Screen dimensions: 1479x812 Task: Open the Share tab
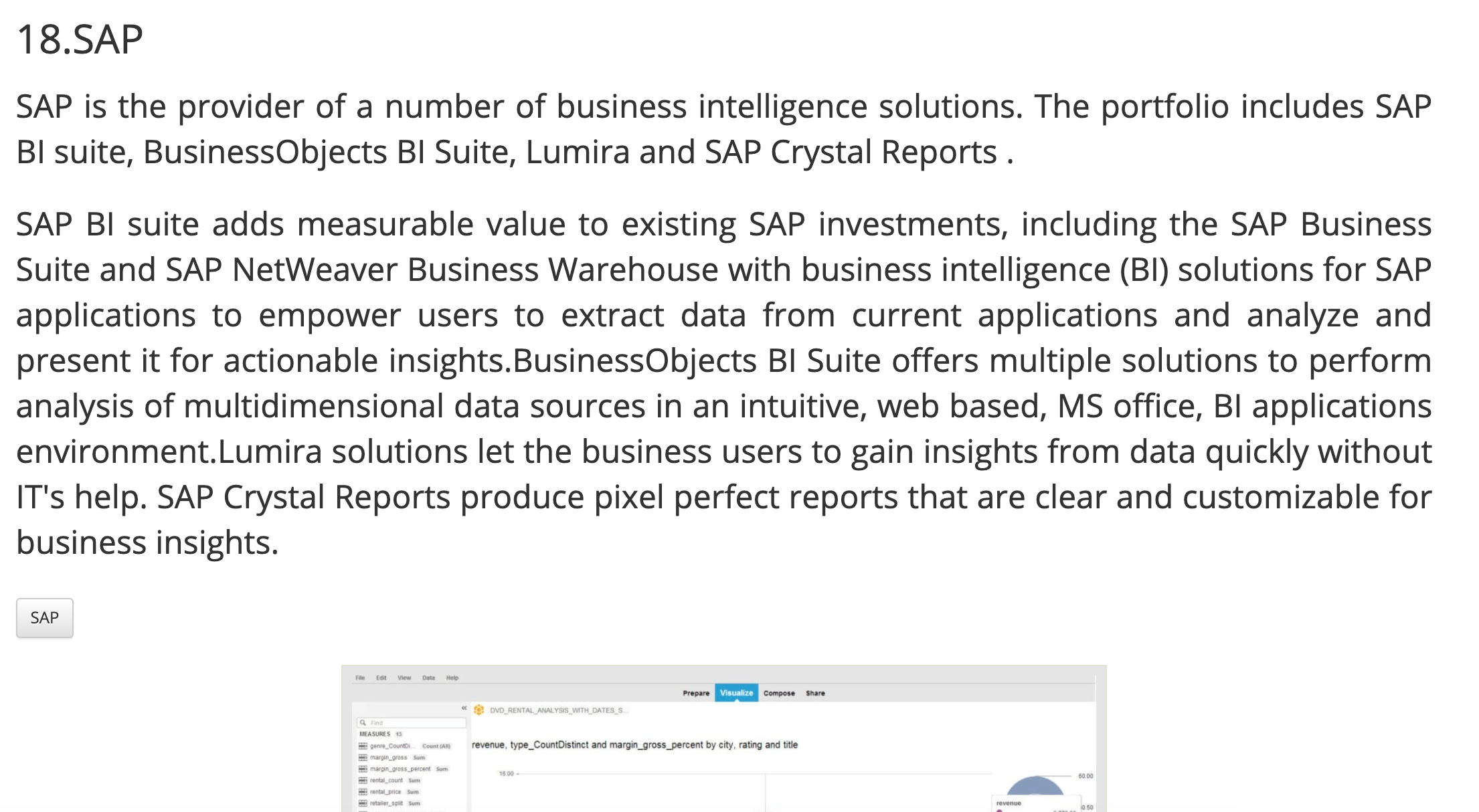coord(815,693)
